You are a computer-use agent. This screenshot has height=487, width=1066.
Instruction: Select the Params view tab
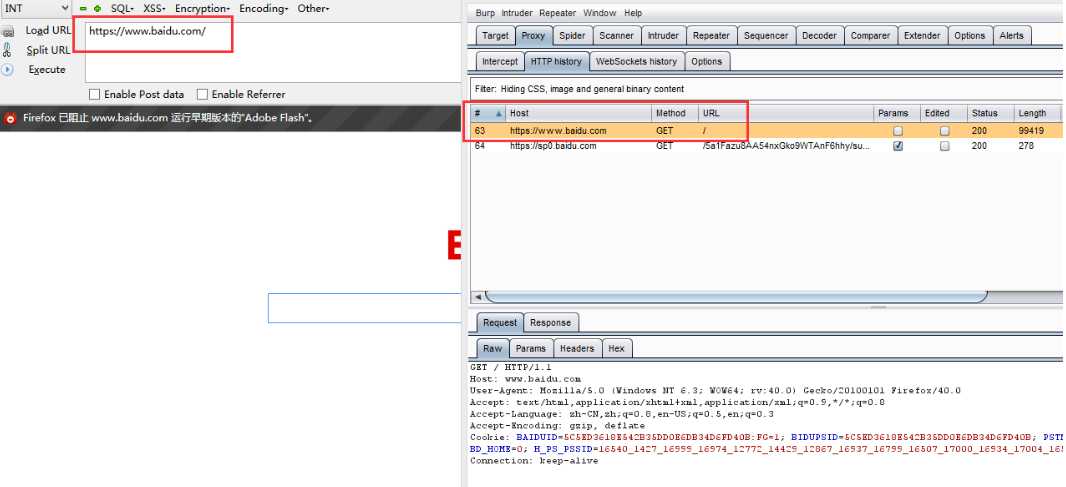pos(530,348)
